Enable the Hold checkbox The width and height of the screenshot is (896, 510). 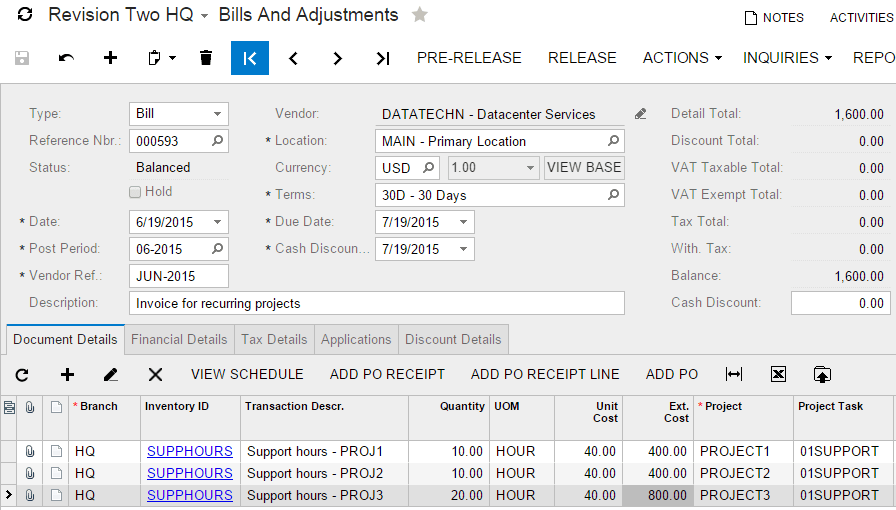135,192
